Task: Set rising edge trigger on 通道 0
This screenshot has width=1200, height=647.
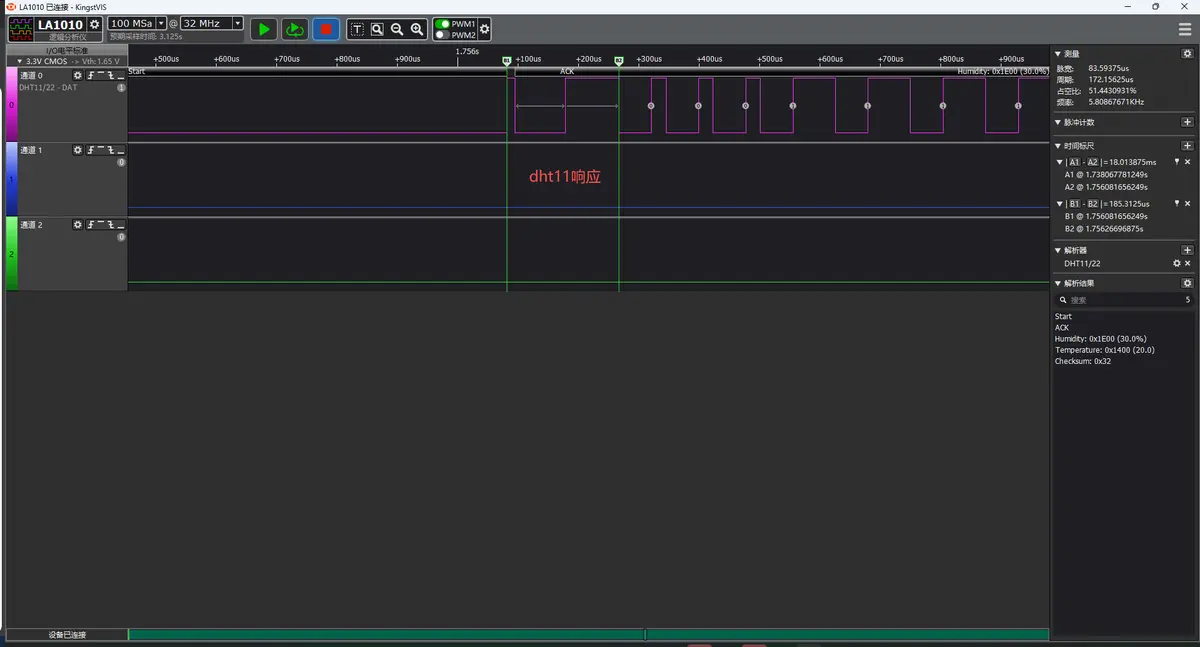Action: (x=91, y=75)
